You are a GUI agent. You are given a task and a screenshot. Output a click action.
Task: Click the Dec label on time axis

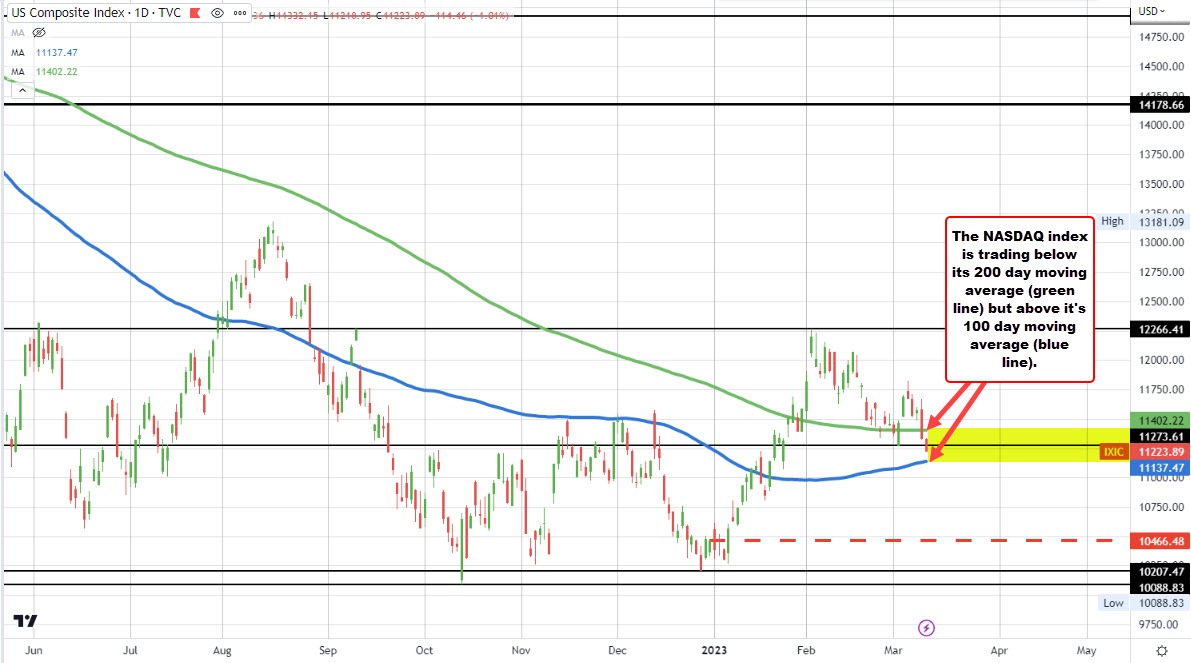click(x=618, y=651)
